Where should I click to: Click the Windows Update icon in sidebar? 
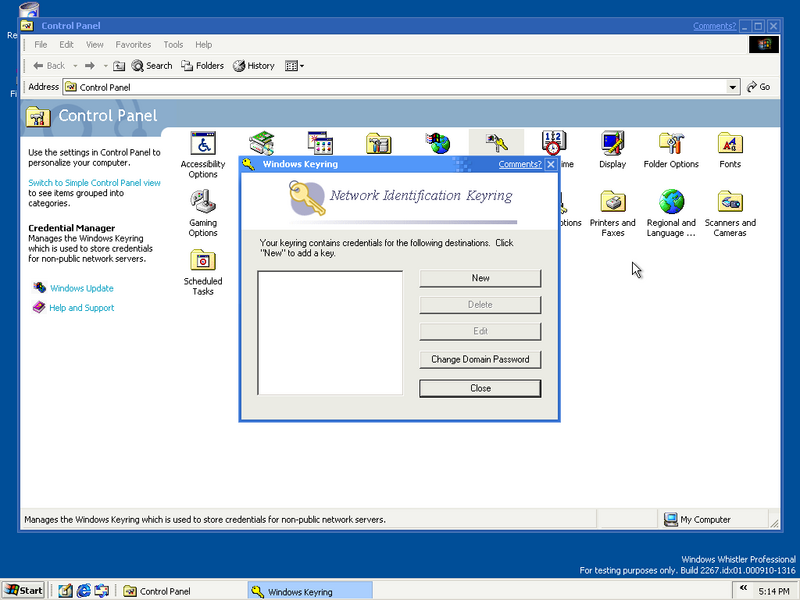point(39,287)
